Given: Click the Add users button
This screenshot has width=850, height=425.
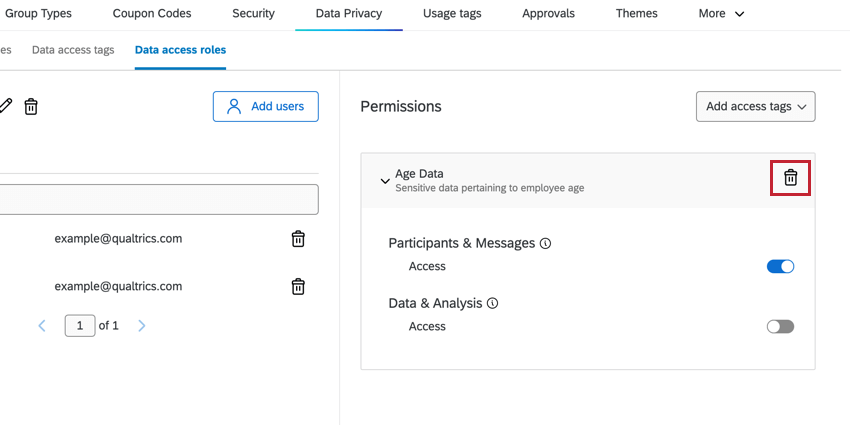Looking at the screenshot, I should [265, 106].
